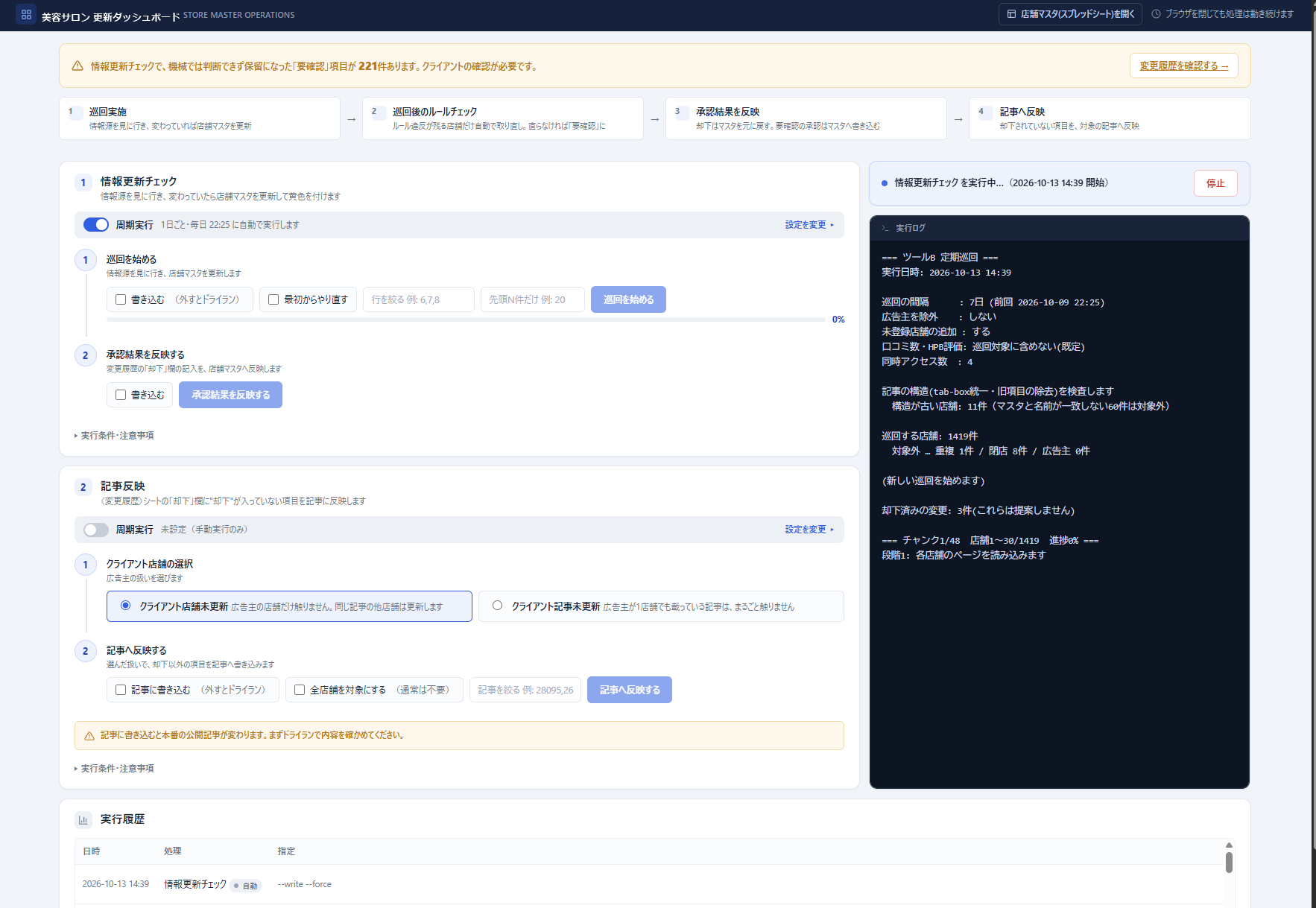The image size is (1316, 908).
Task: Expand 設定を変更 in 情報更新チェック section
Action: (x=809, y=225)
